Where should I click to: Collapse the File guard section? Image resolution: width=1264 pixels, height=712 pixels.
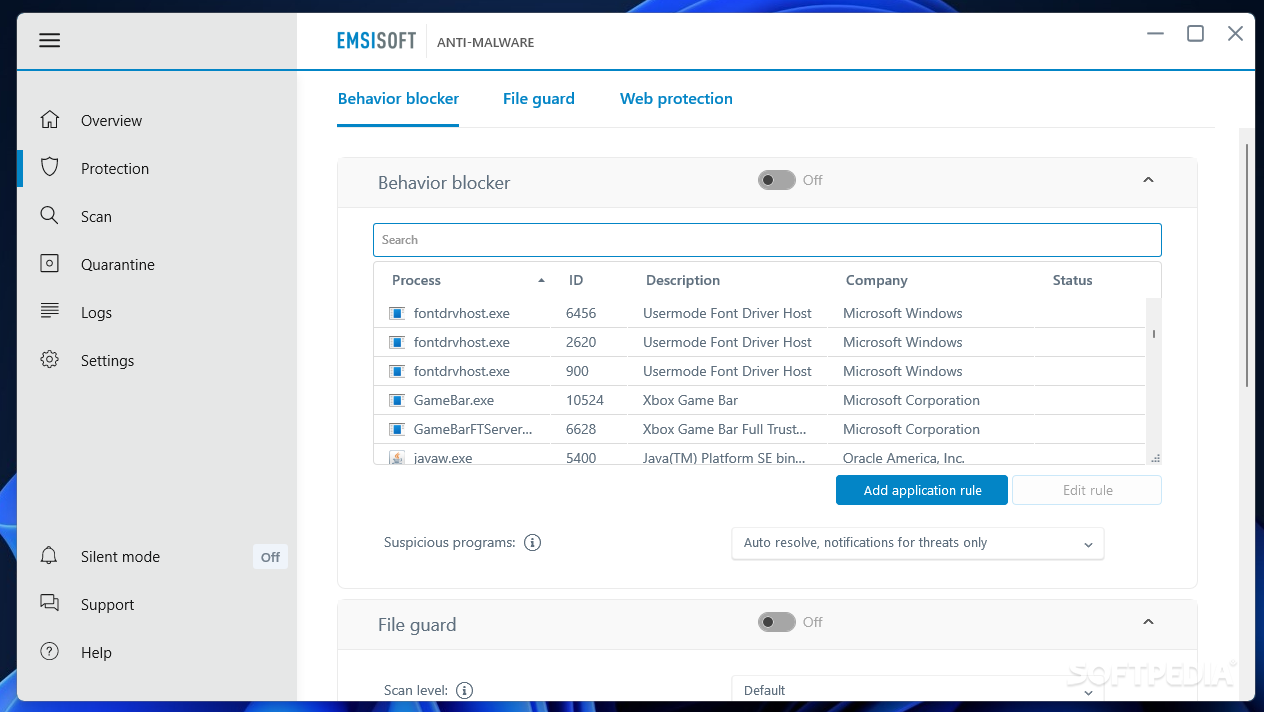point(1148,622)
